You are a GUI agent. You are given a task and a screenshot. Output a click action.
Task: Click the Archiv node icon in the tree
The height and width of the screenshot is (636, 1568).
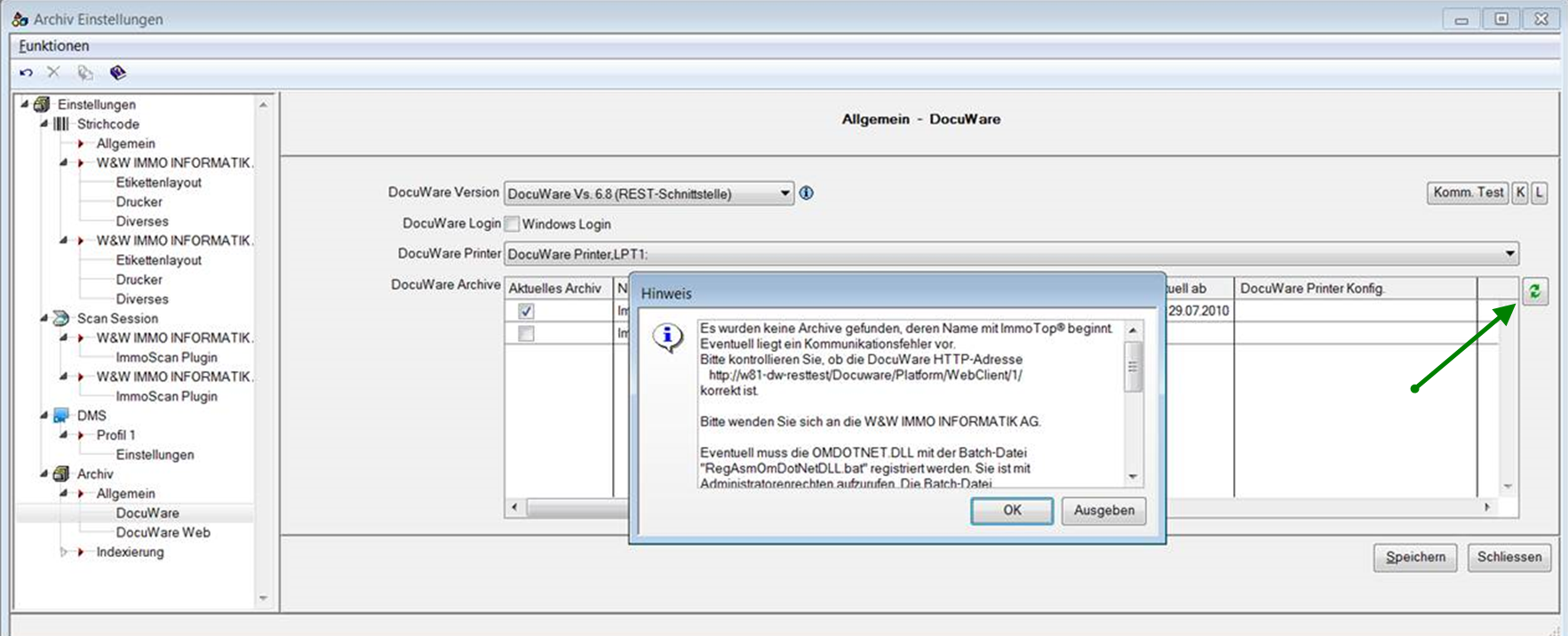click(61, 474)
